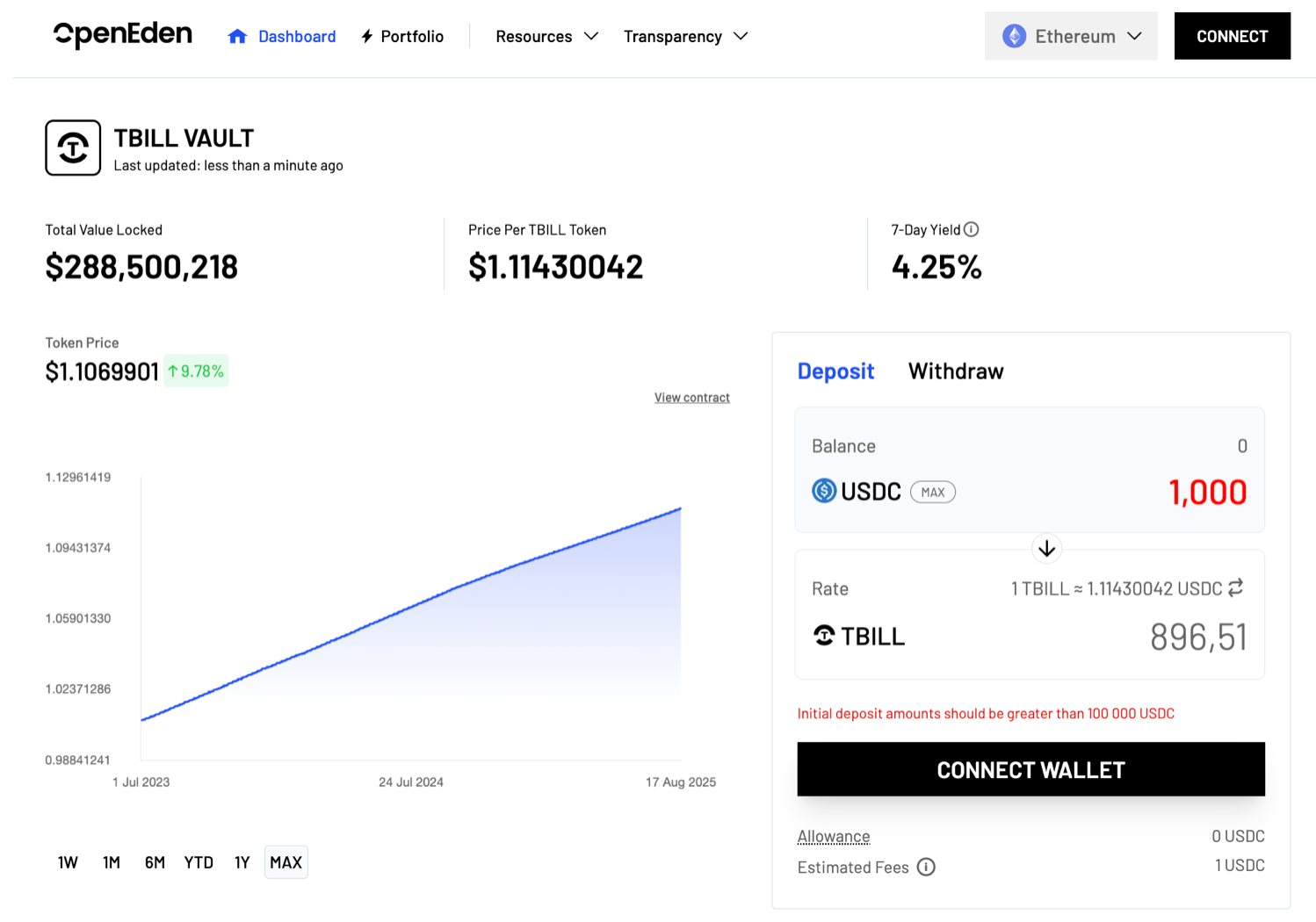The width and height of the screenshot is (1316, 922).
Task: Click the OpenEden logo
Action: coord(123,35)
